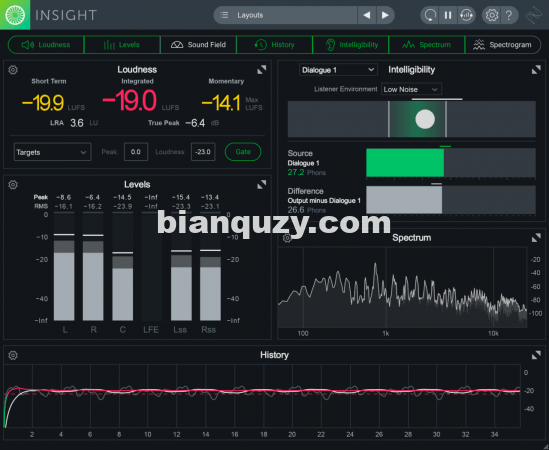This screenshot has width=549, height=450.
Task: Expand the History panel
Action: point(536,355)
